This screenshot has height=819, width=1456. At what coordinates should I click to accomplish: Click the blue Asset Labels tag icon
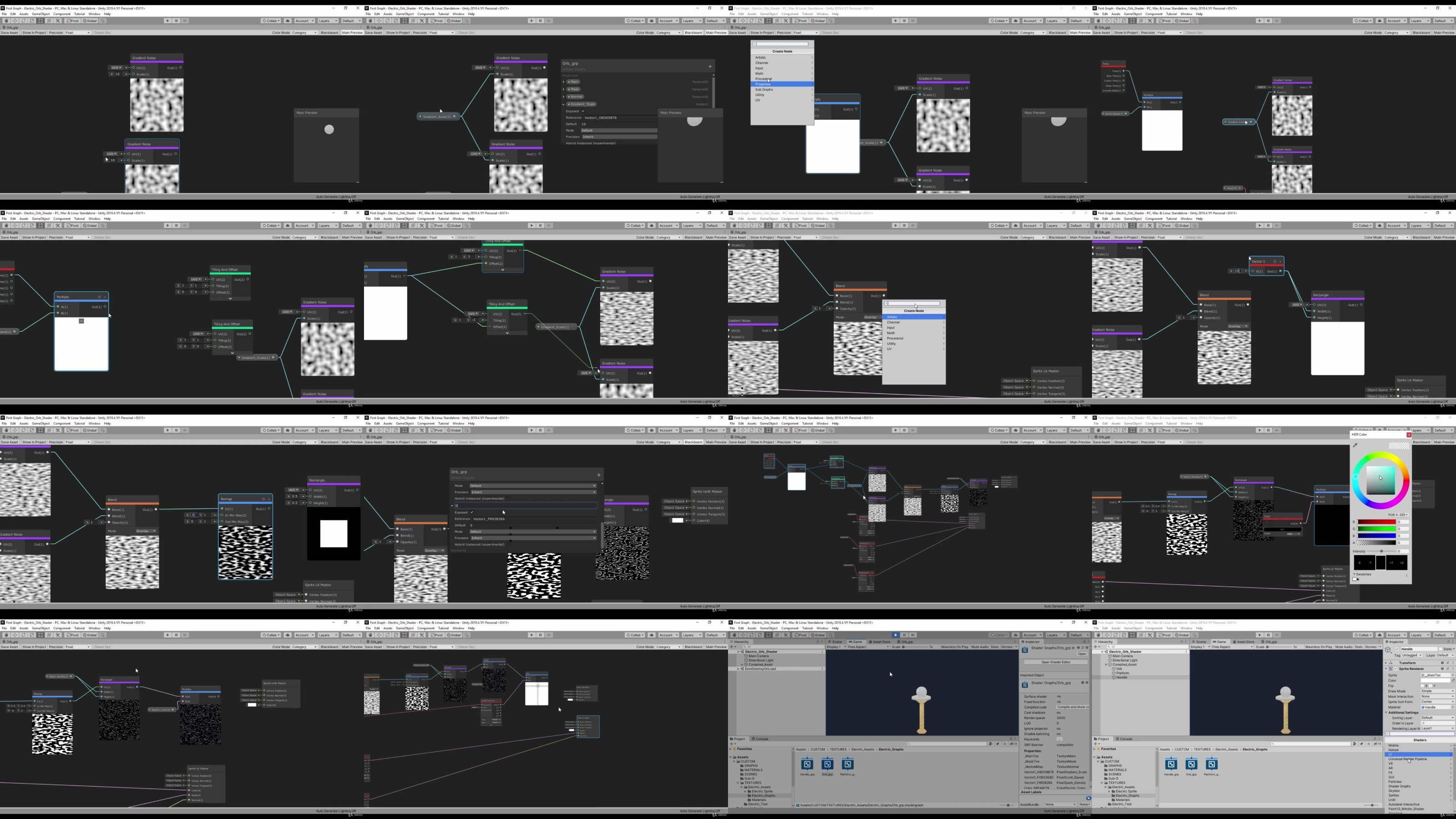click(1088, 798)
